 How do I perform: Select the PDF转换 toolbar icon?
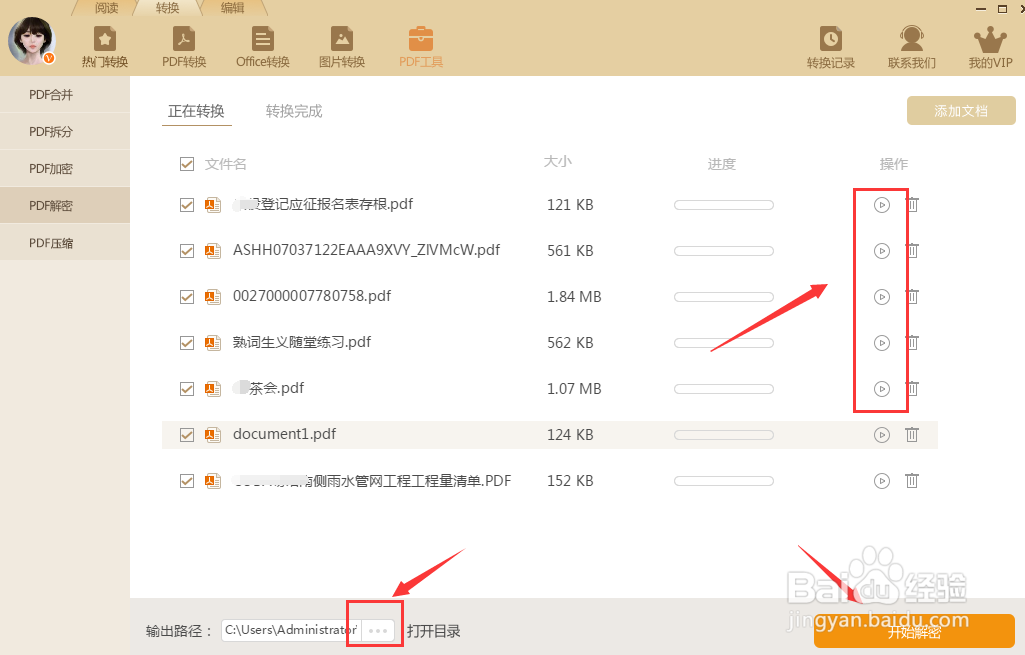pos(183,45)
